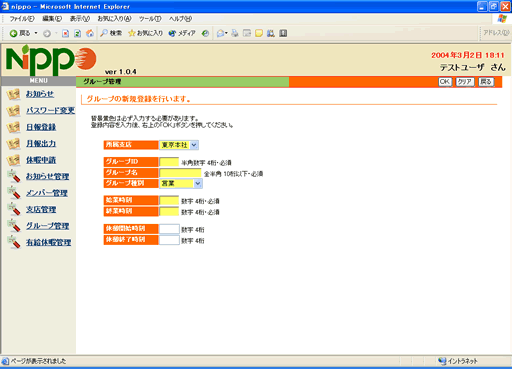Open the お知らせ link in sidebar
Viewport: 512px width, 369px height.
(40, 94)
